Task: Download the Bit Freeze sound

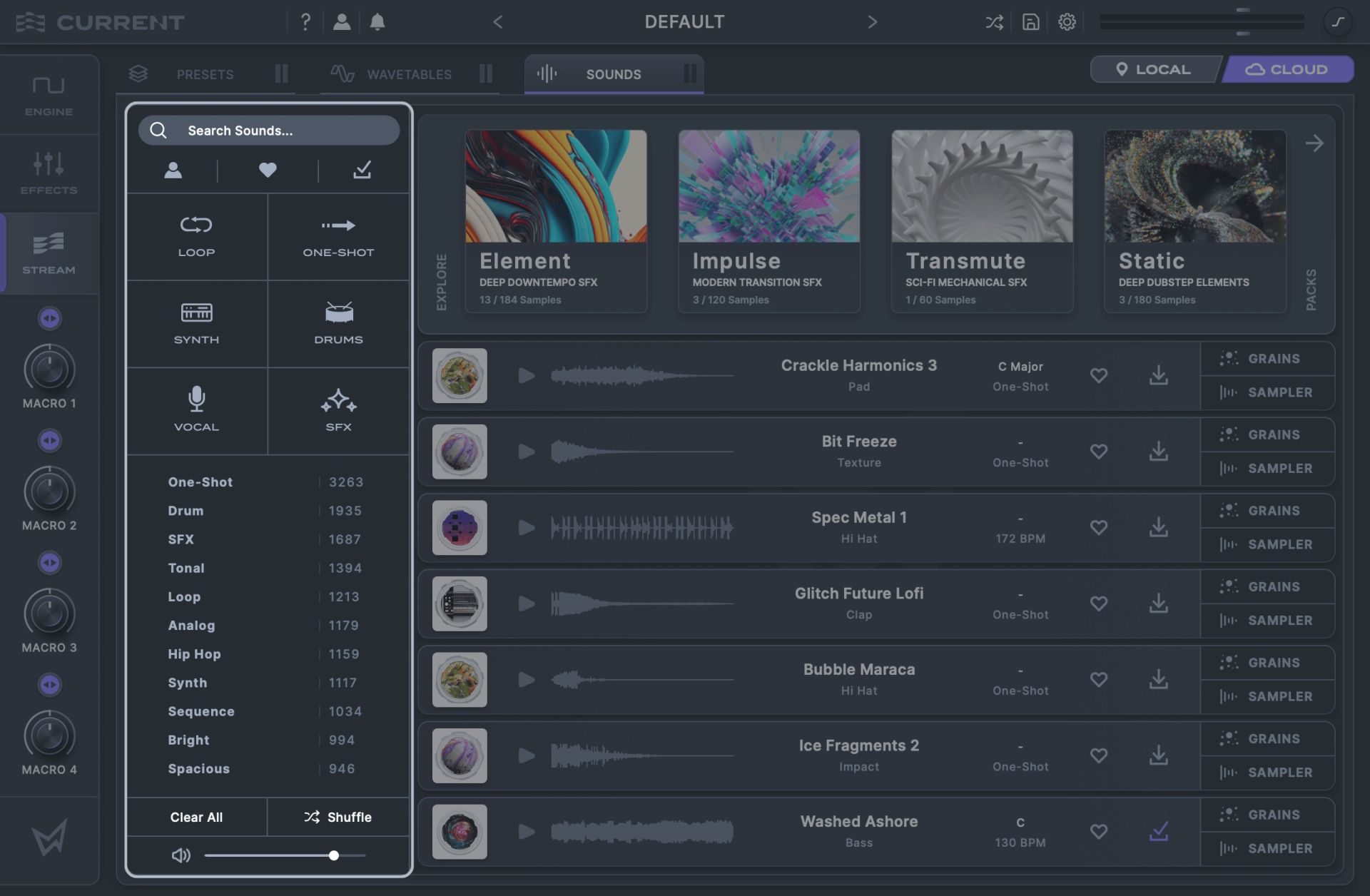Action: tap(1159, 451)
